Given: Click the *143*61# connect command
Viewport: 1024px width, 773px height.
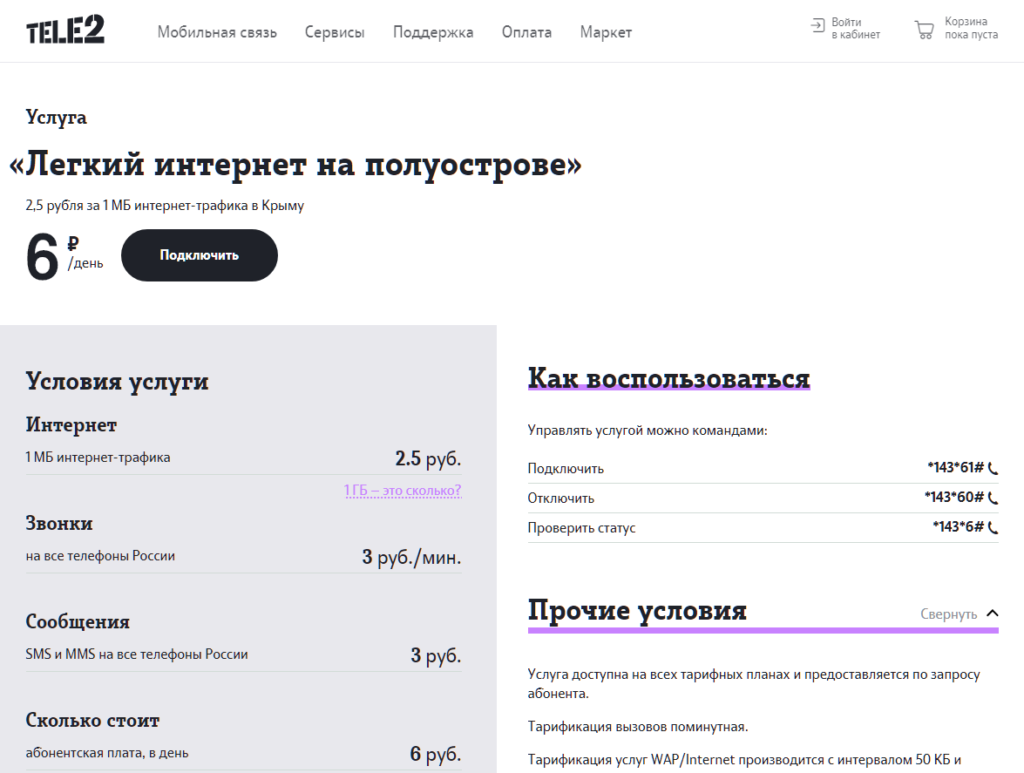Looking at the screenshot, I should tap(955, 468).
